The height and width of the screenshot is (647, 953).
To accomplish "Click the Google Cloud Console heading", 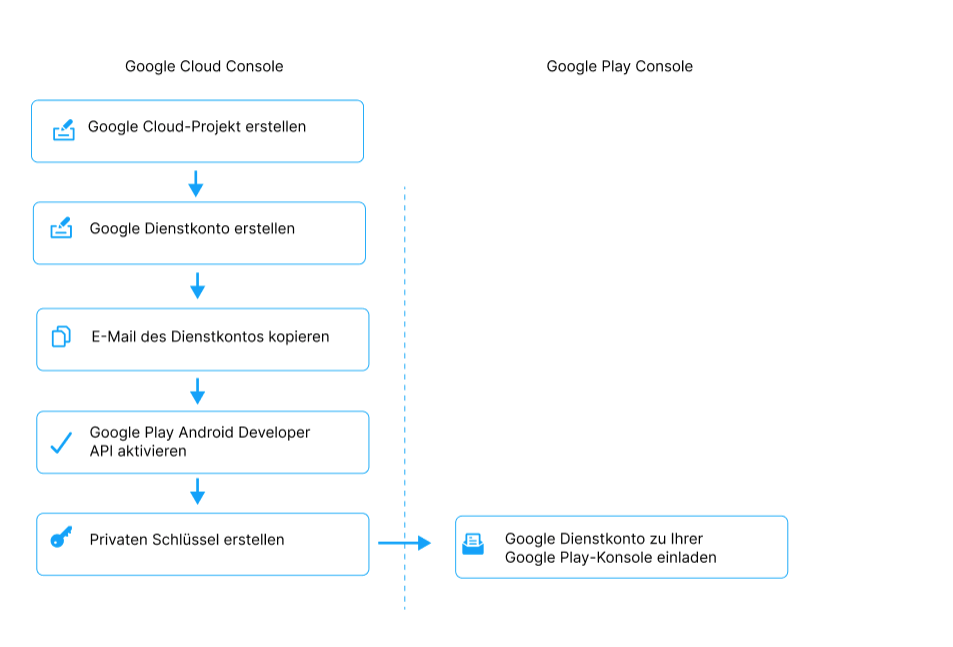I will pyautogui.click(x=204, y=66).
